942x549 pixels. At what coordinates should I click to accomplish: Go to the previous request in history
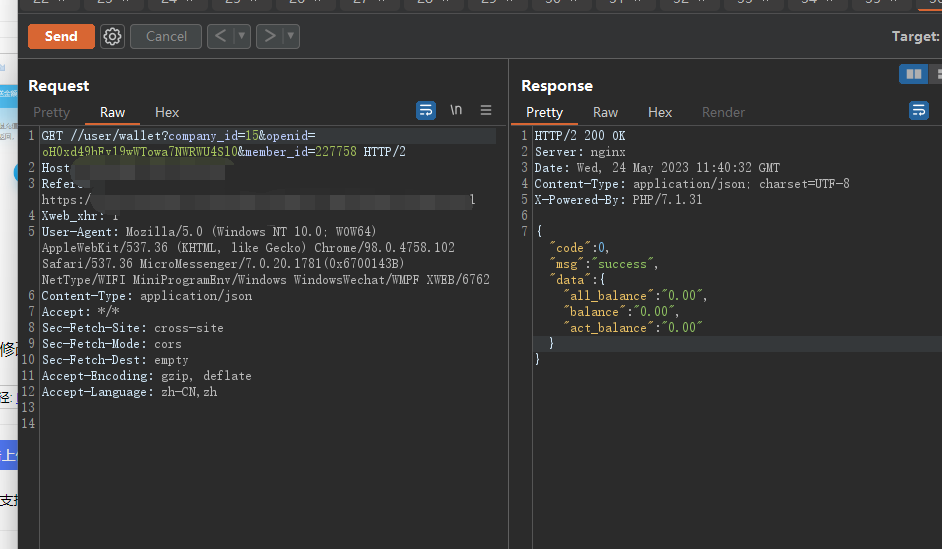pos(220,37)
